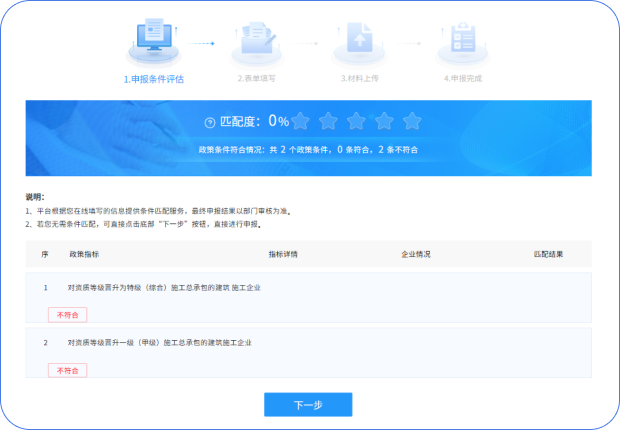
Task: Click the 政策指标 column header
Action: point(84,254)
